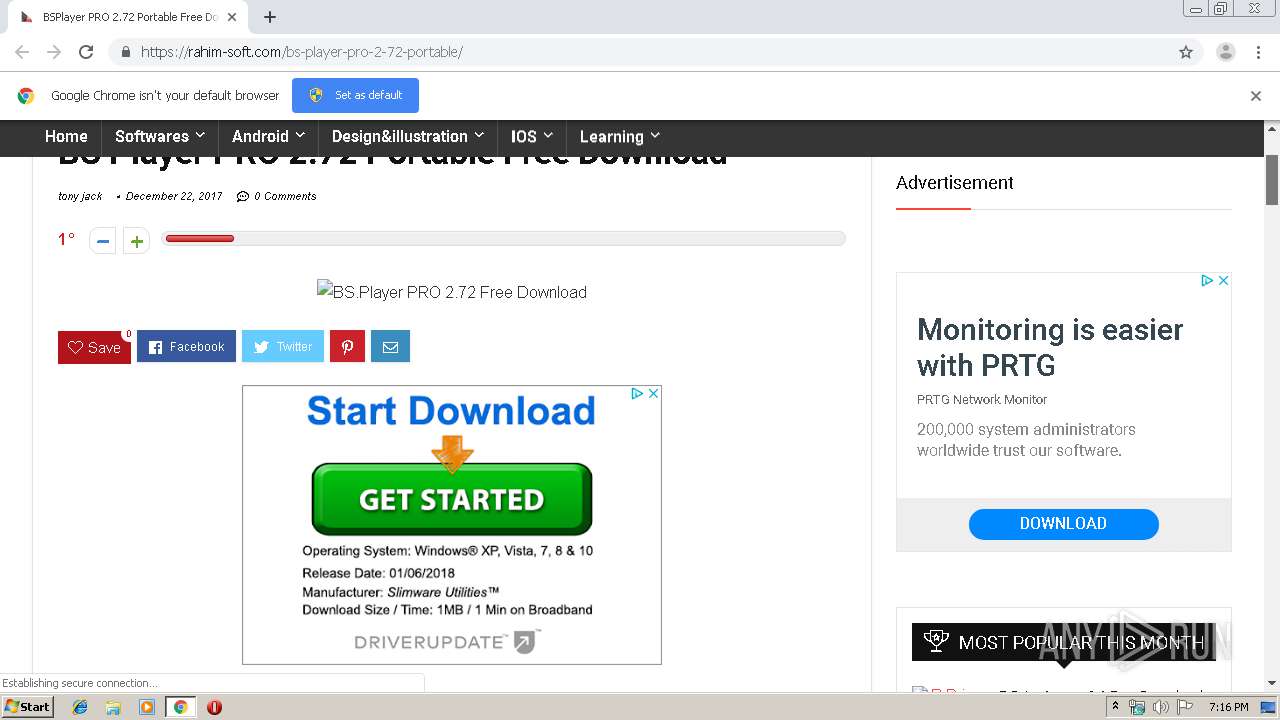Share the post on Twitter
This screenshot has width=1280, height=720.
[x=283, y=346]
